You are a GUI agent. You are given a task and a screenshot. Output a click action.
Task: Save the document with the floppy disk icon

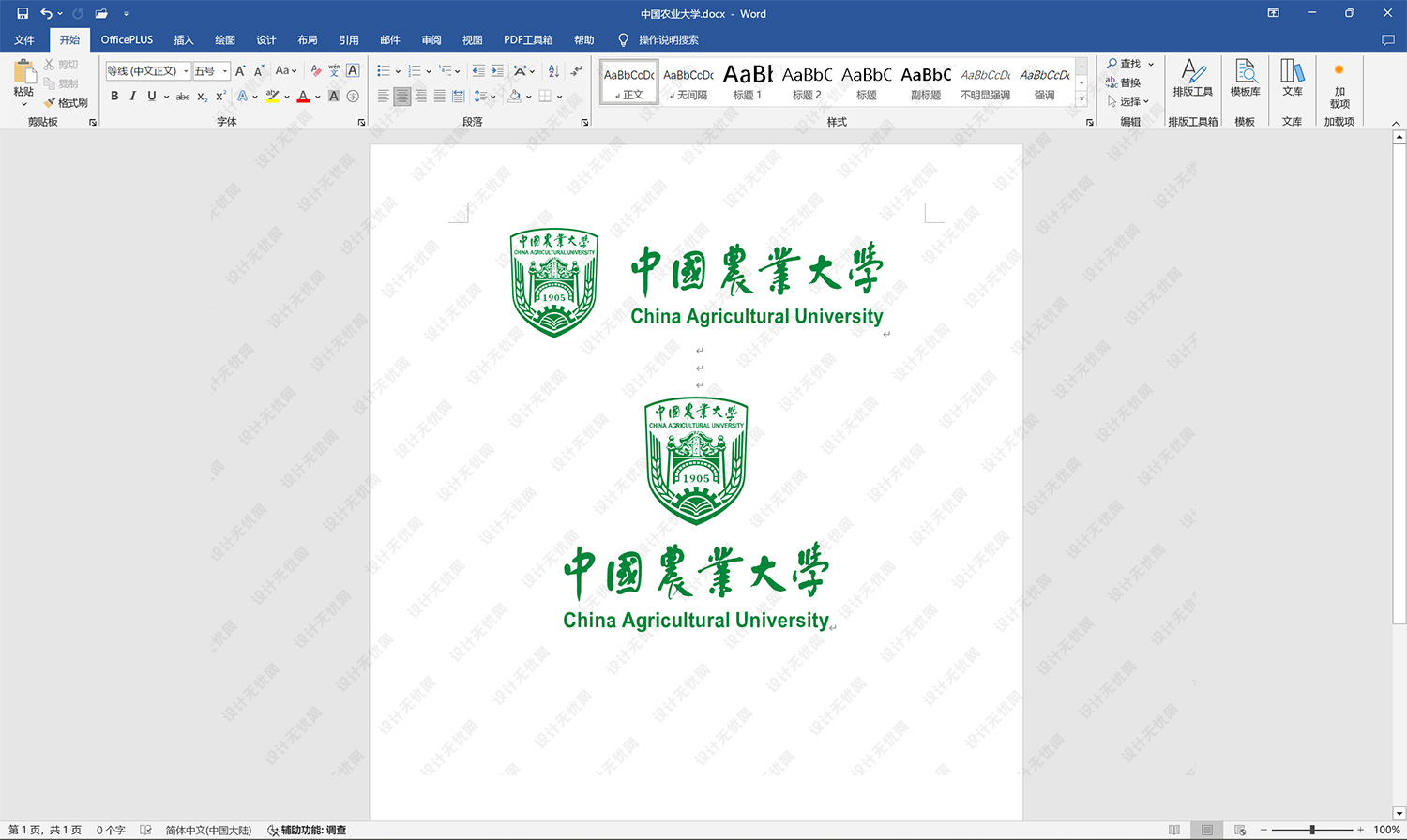coord(23,13)
